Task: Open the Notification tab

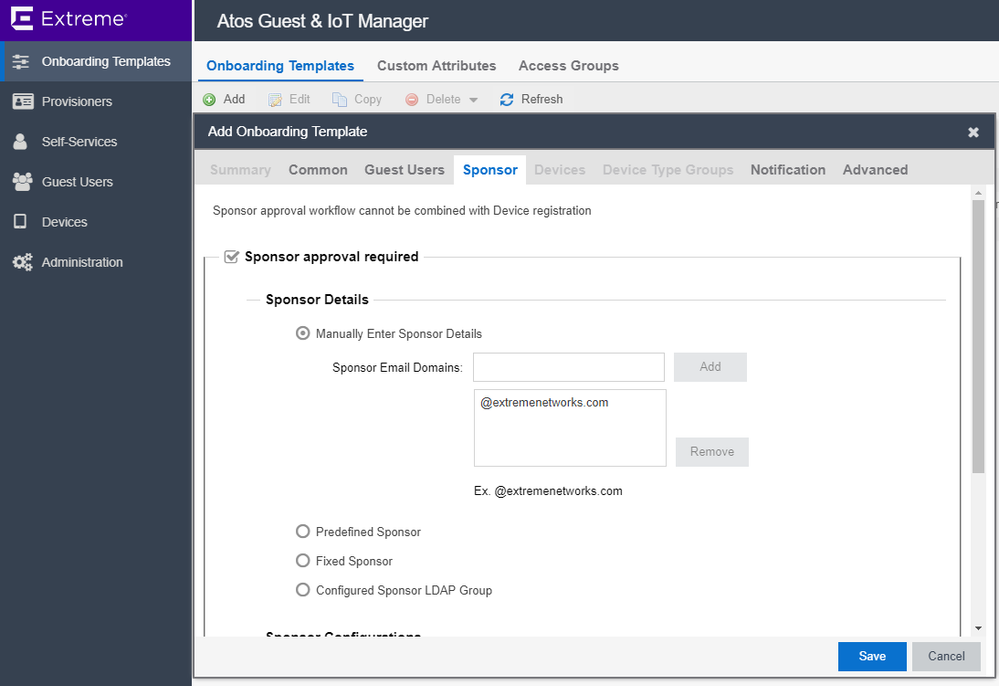Action: point(787,169)
